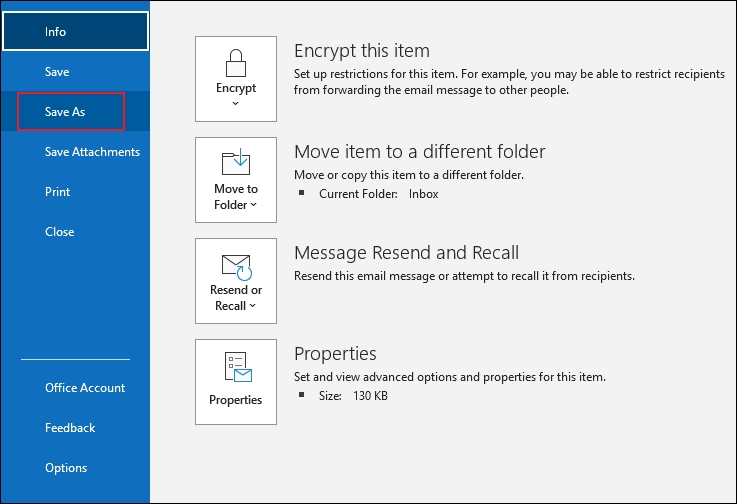Choose Save from the left menu
The image size is (737, 504).
[57, 72]
